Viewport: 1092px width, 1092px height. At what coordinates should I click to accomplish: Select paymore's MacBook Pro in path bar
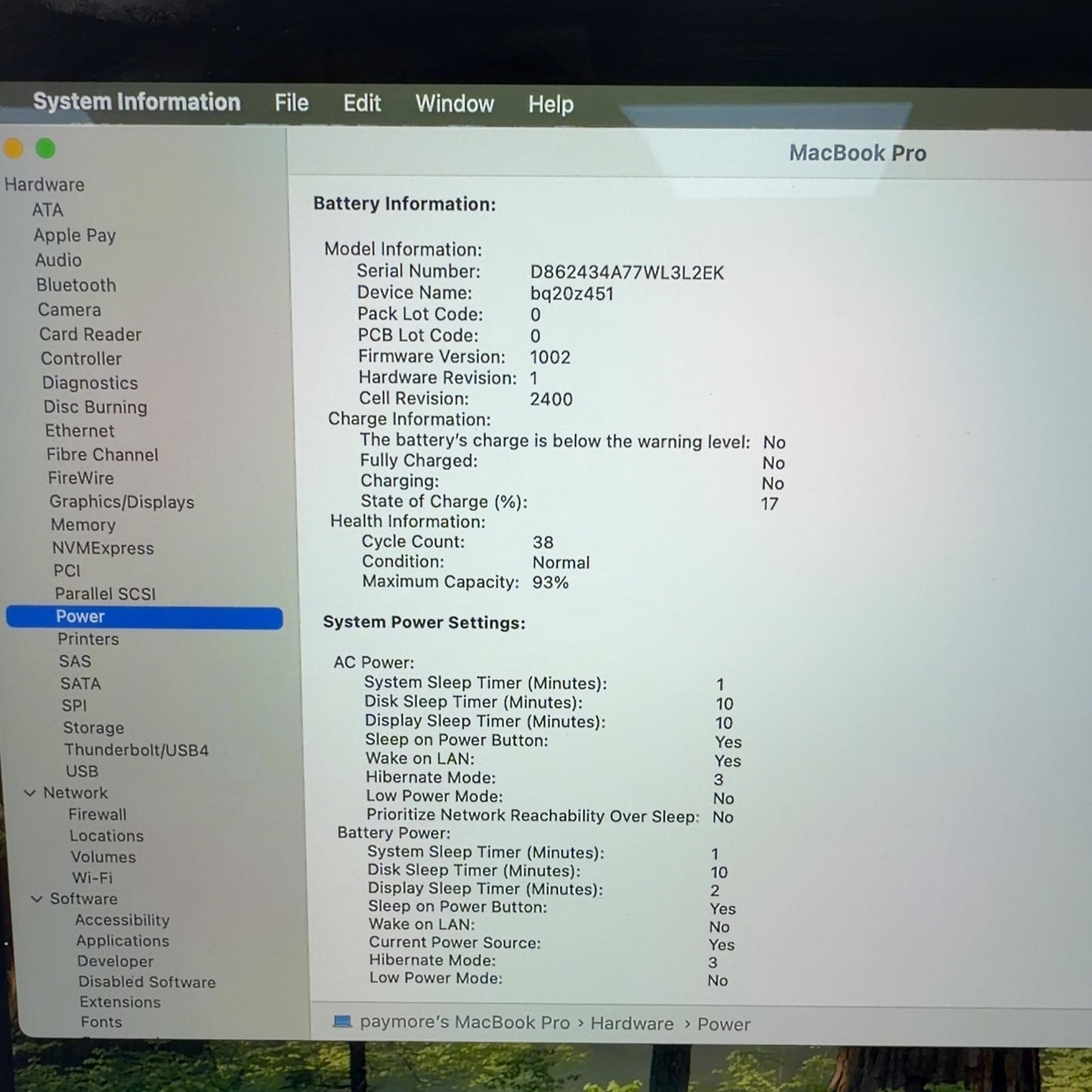[465, 1022]
